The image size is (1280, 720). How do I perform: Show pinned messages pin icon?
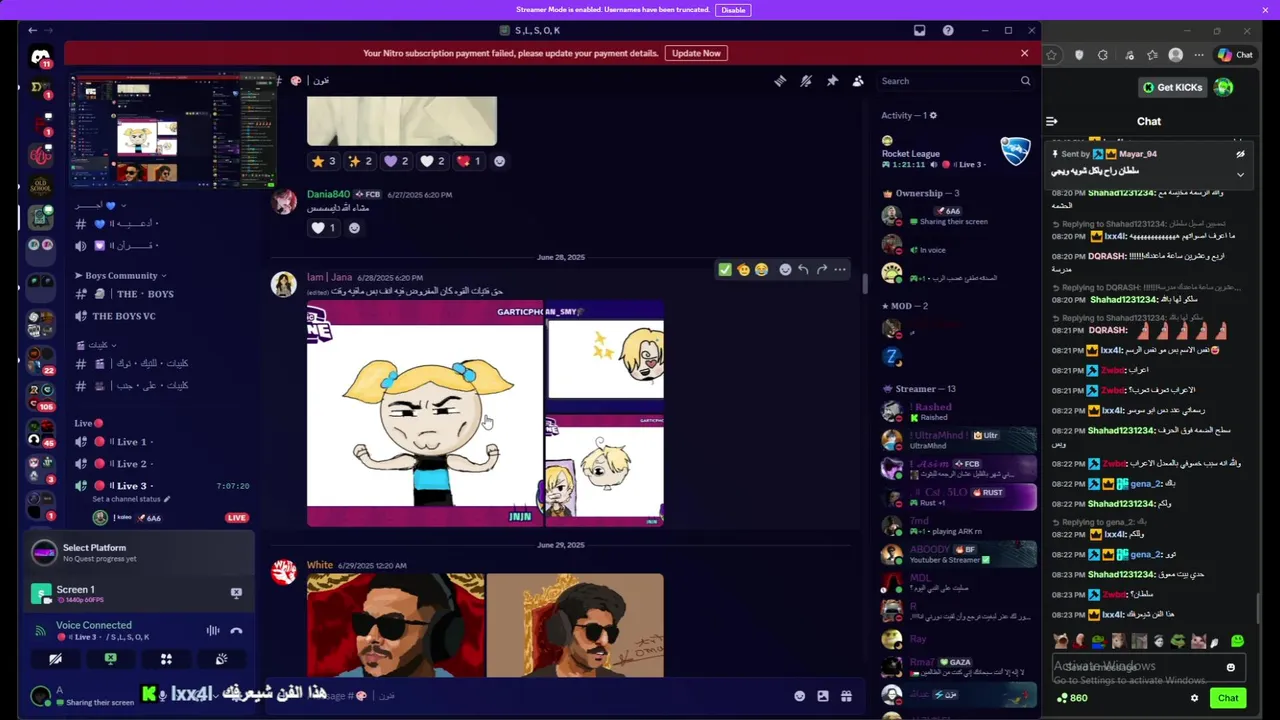[832, 81]
